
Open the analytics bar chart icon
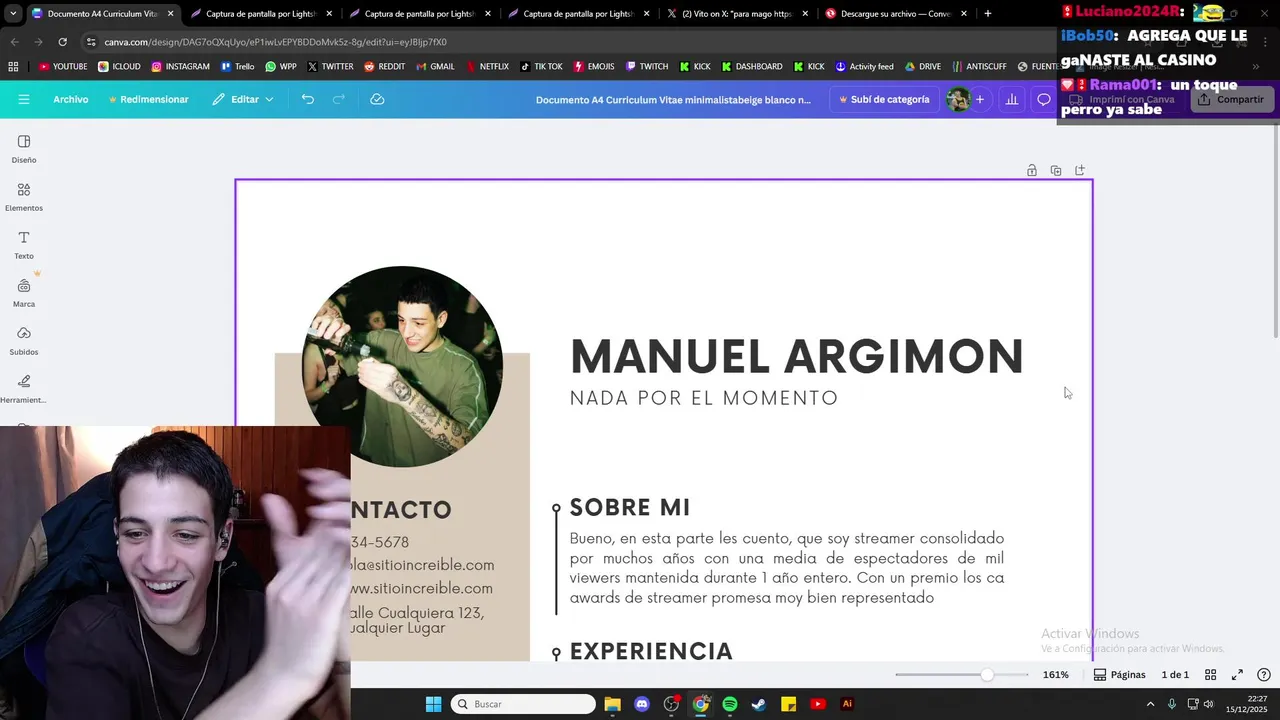click(1012, 99)
